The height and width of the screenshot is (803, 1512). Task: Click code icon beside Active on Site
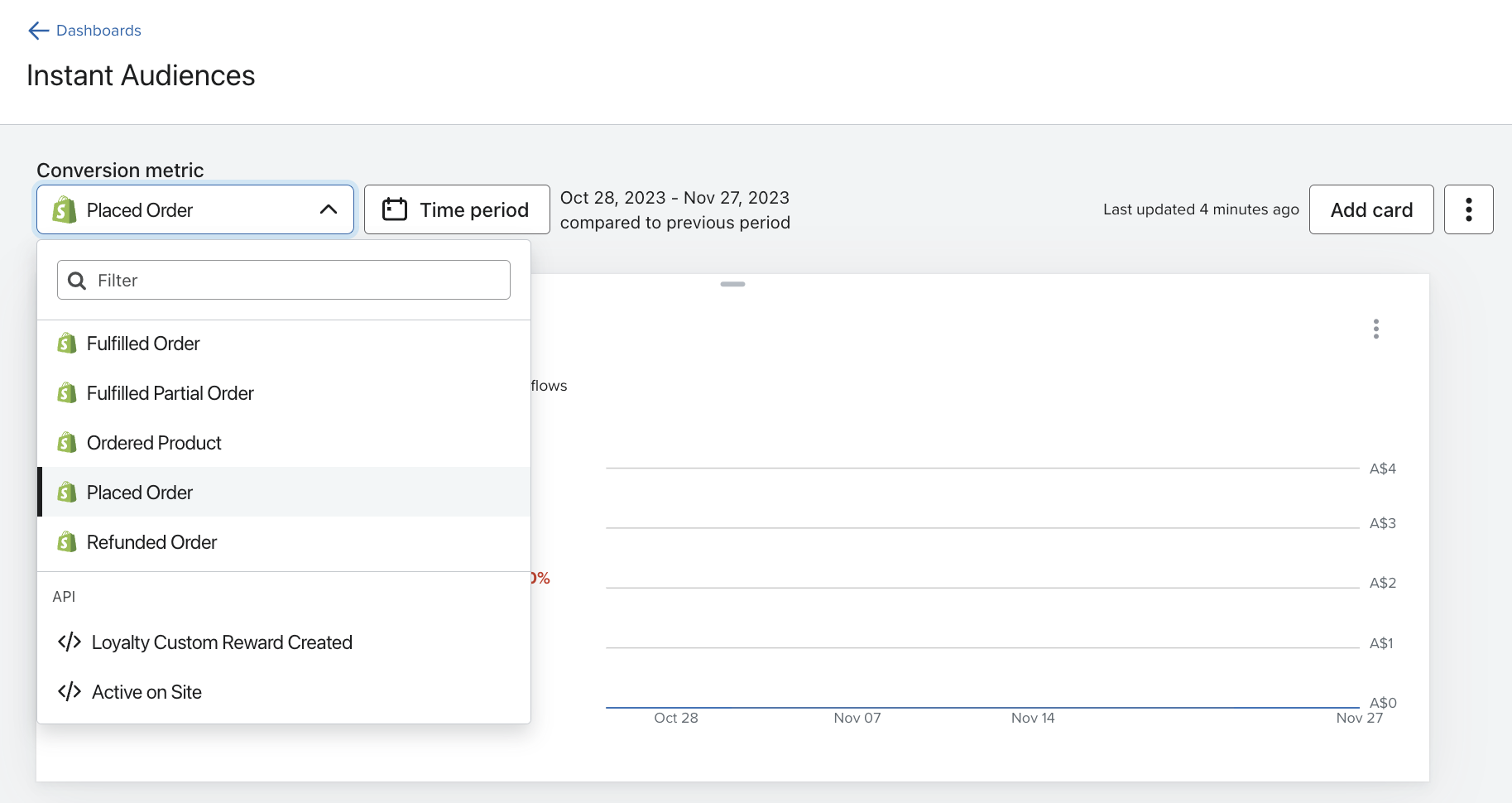[x=70, y=691]
